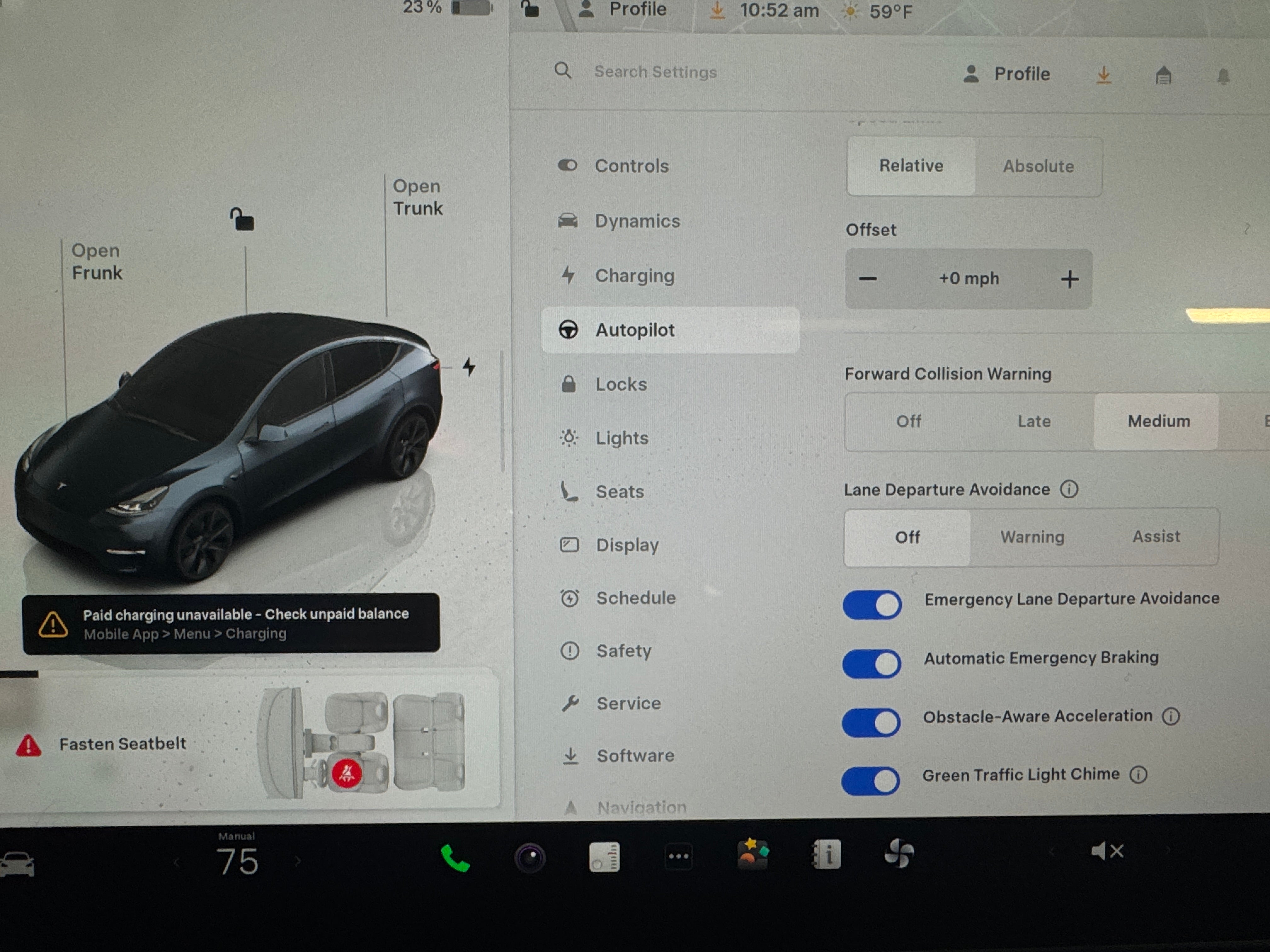Open the phone app icon
The image size is (1270, 952).
(x=455, y=858)
